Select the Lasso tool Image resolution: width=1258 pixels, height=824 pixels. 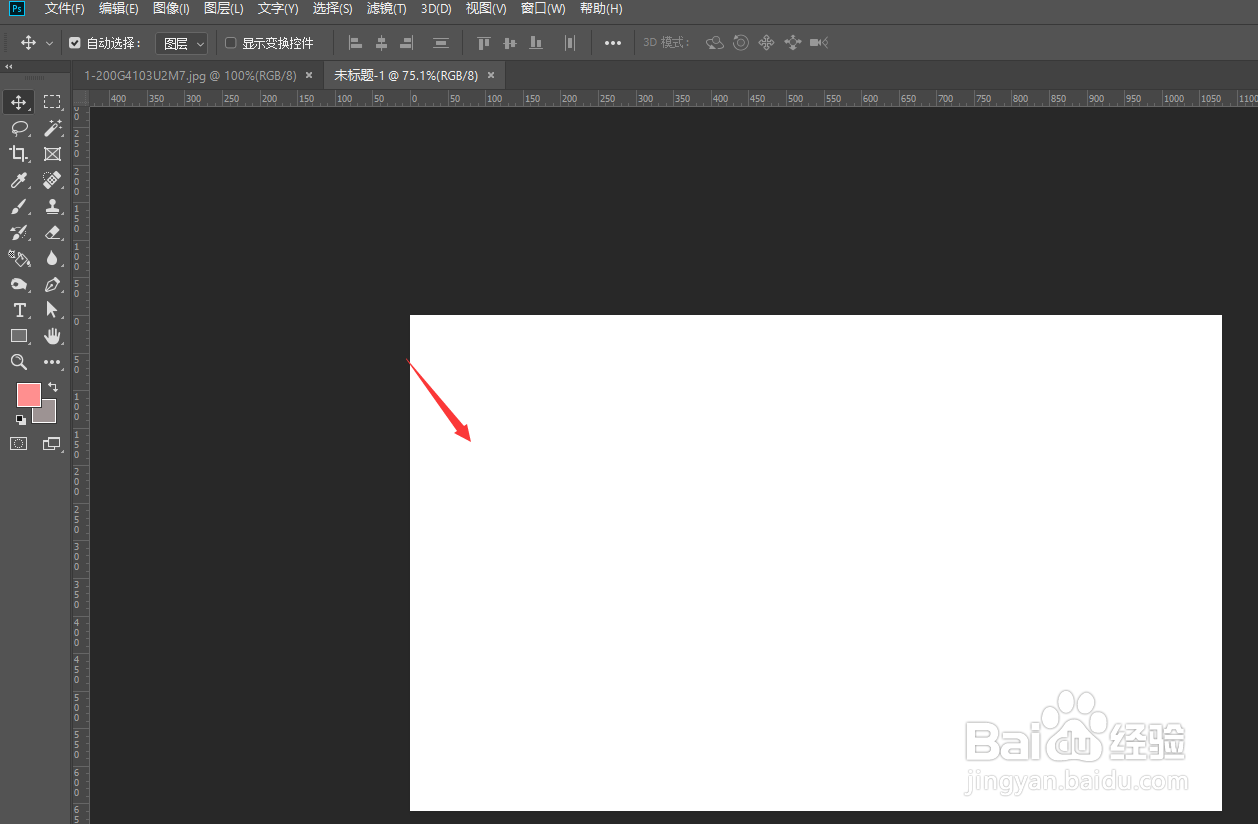point(19,128)
